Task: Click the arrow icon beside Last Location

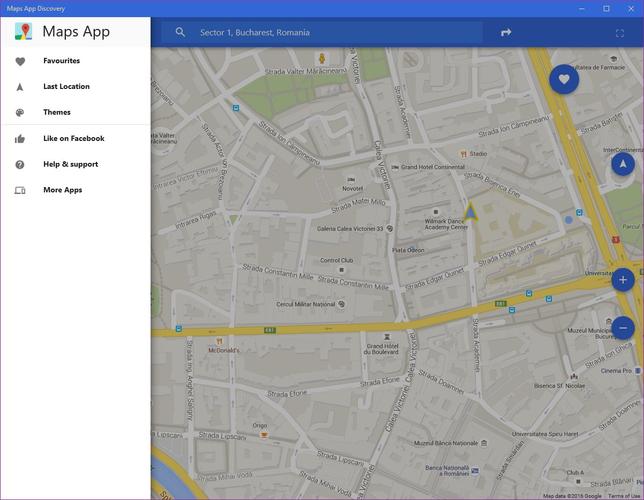Action: coord(20,87)
